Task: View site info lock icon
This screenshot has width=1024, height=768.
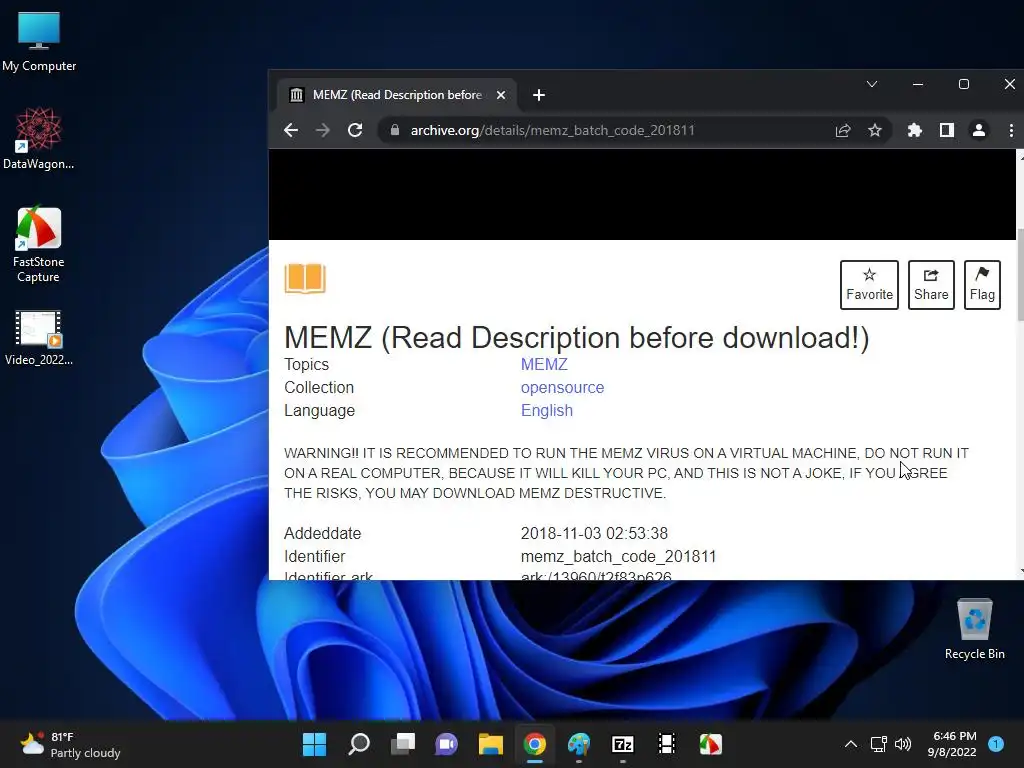Action: point(394,130)
